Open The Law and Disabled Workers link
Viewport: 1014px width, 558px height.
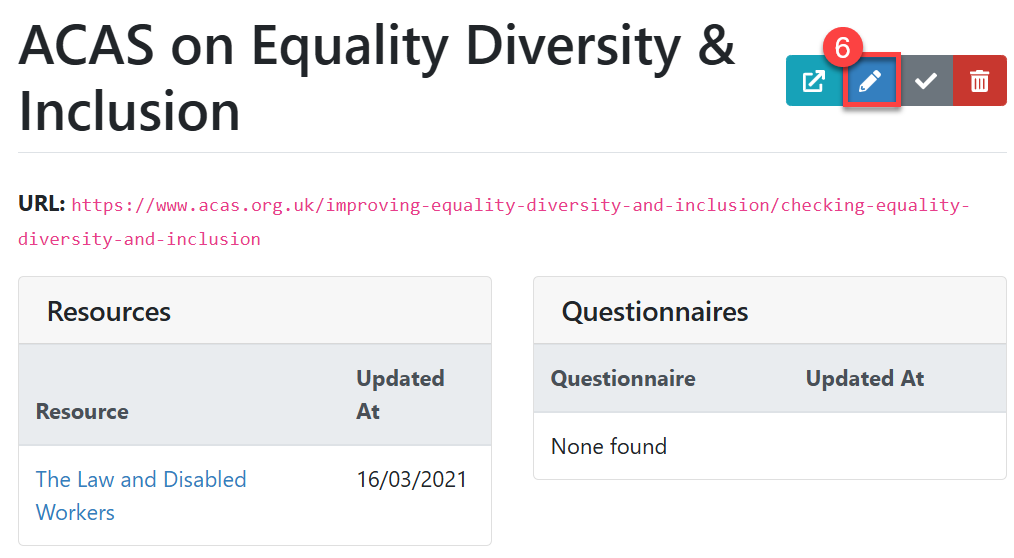[x=141, y=480]
